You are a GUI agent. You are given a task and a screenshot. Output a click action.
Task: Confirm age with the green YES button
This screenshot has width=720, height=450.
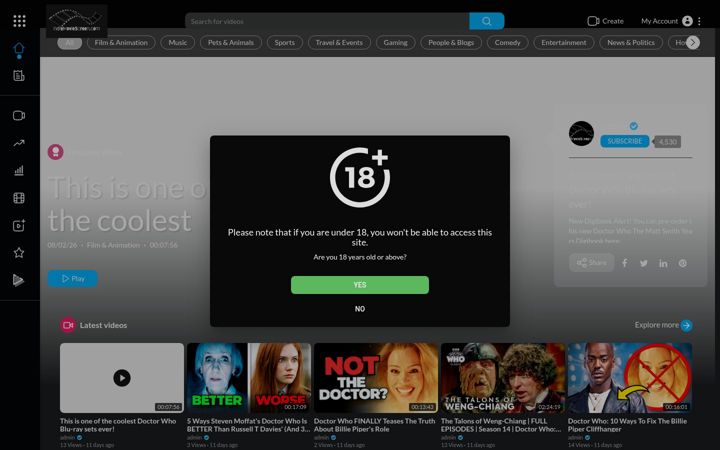coord(360,285)
